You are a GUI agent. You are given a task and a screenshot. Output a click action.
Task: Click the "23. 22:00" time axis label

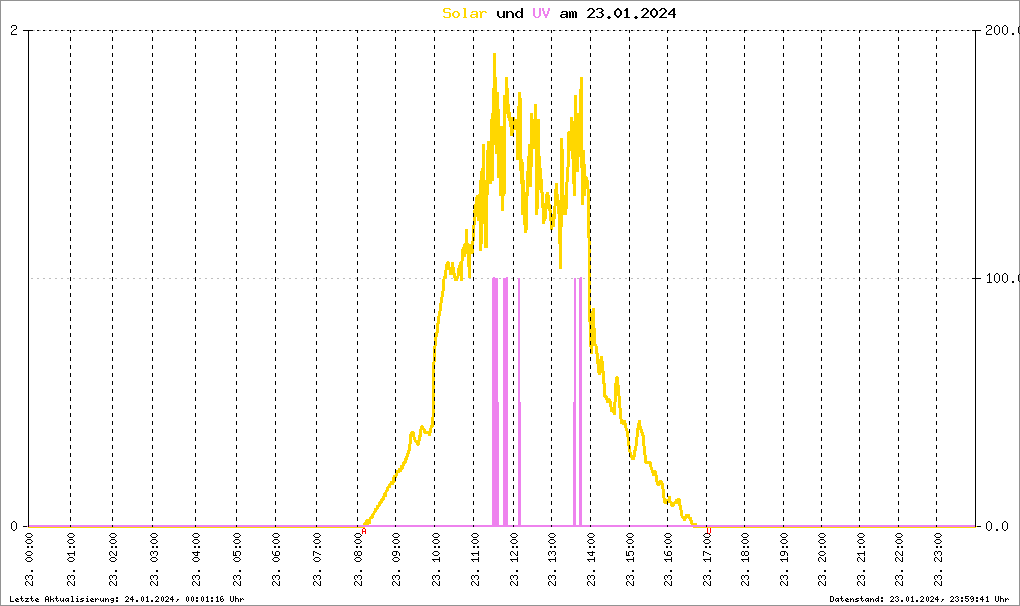tap(899, 560)
